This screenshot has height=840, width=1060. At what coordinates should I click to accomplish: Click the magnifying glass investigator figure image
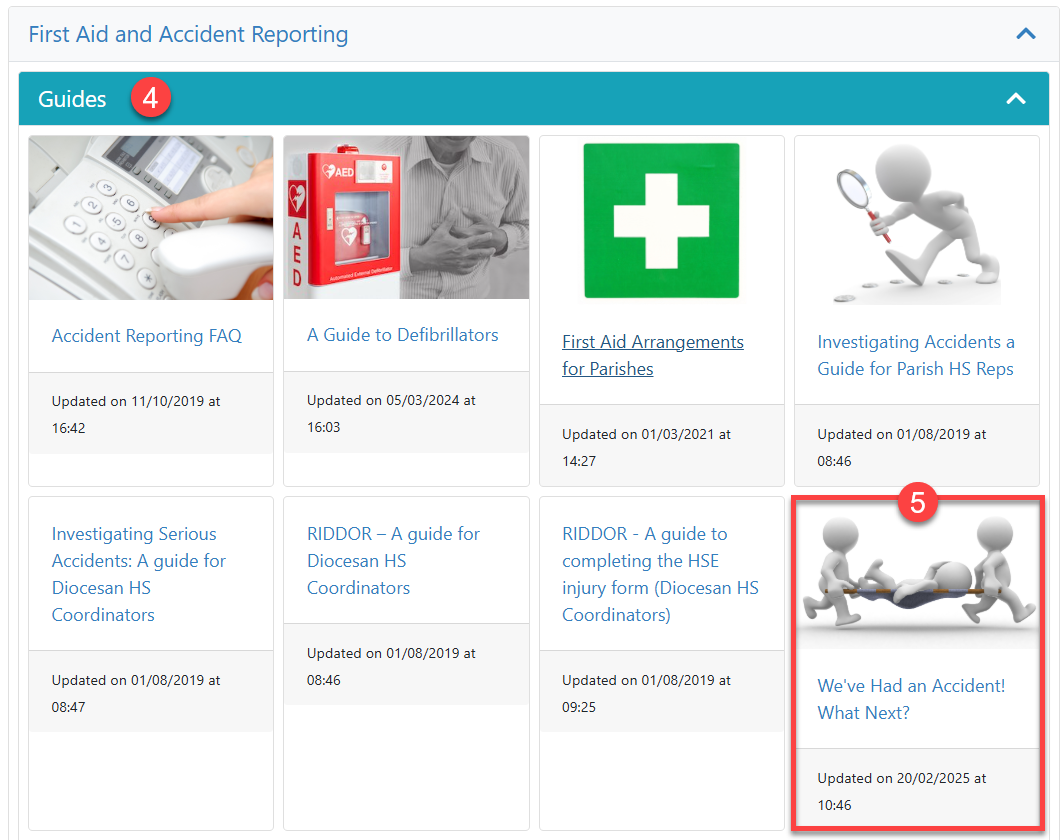(x=916, y=221)
